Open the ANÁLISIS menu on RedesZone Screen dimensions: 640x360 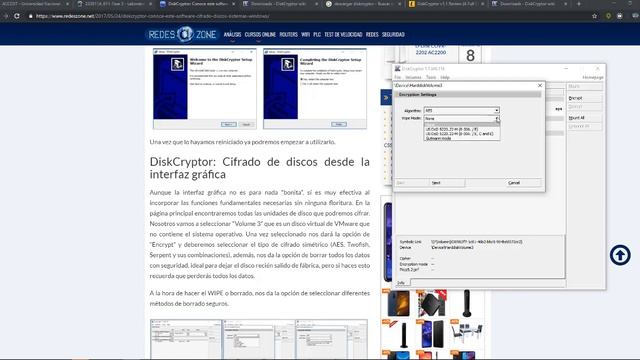pyautogui.click(x=232, y=35)
